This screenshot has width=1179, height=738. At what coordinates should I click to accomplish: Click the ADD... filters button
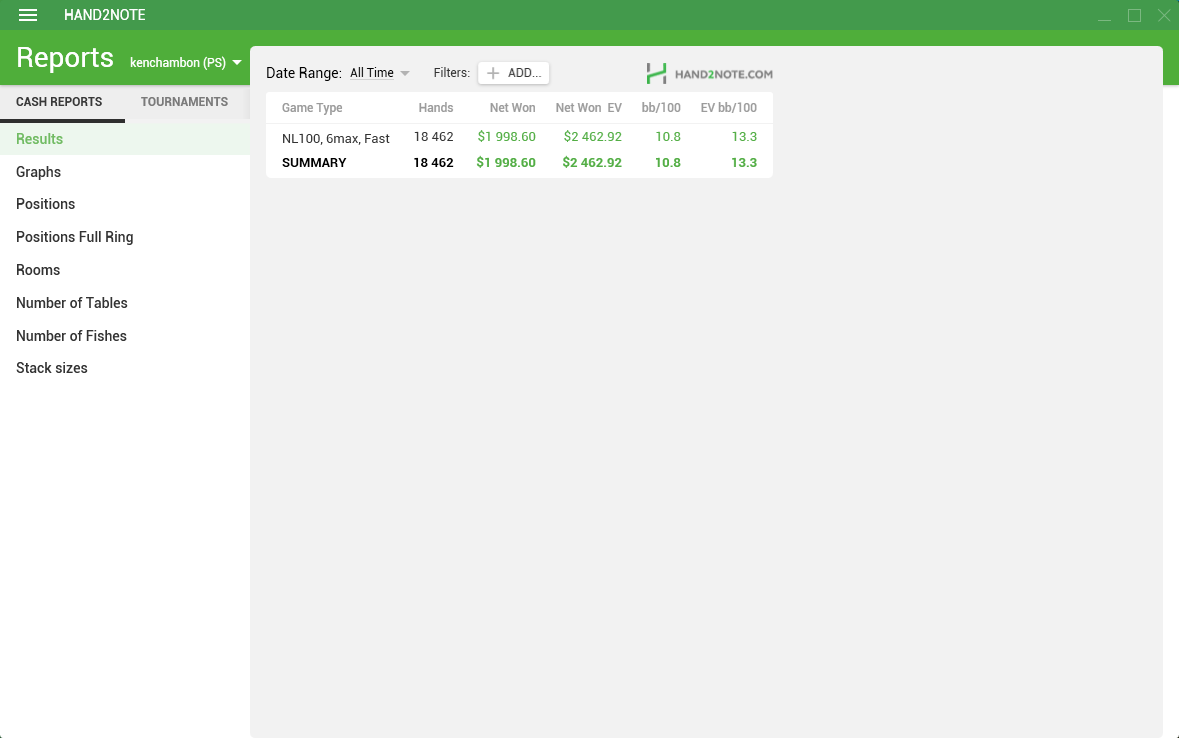(514, 73)
